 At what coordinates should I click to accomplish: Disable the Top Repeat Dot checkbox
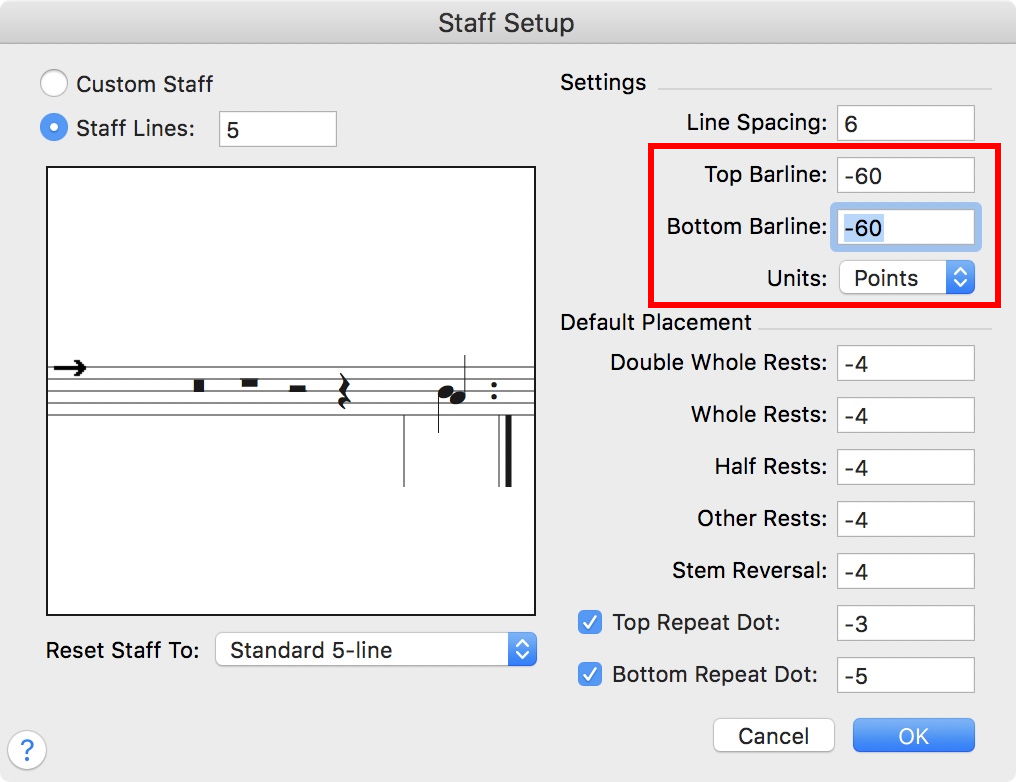pyautogui.click(x=589, y=622)
